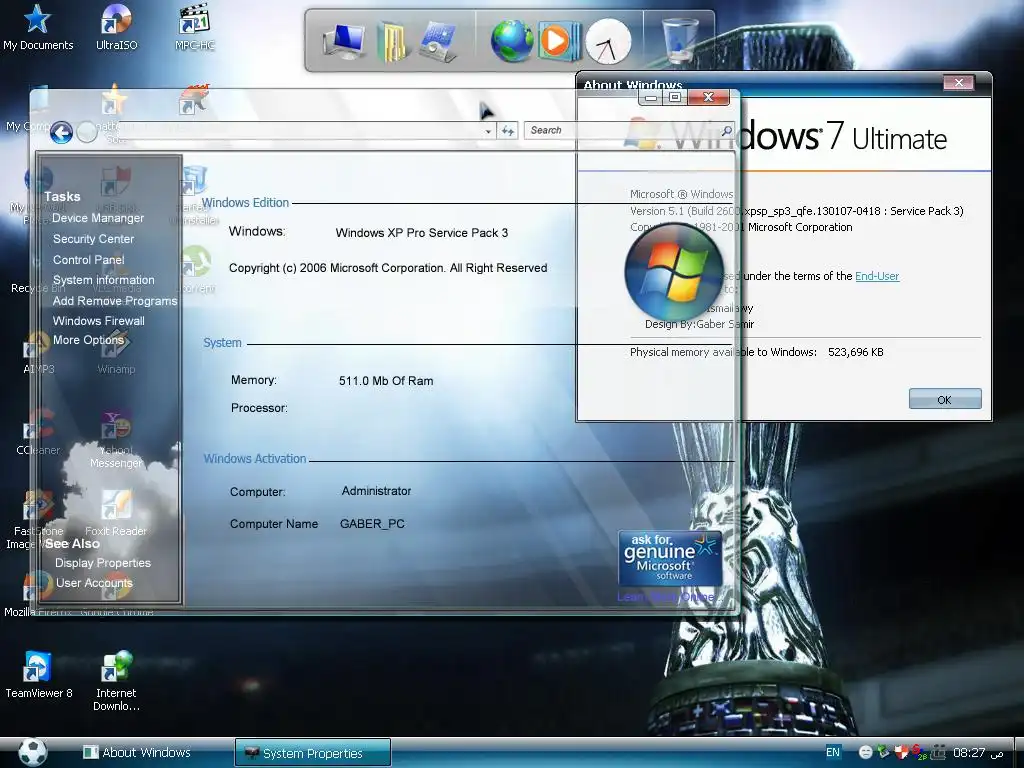The image size is (1024, 768).
Task: Launch the control panel icon in the dock
Action: pos(439,42)
